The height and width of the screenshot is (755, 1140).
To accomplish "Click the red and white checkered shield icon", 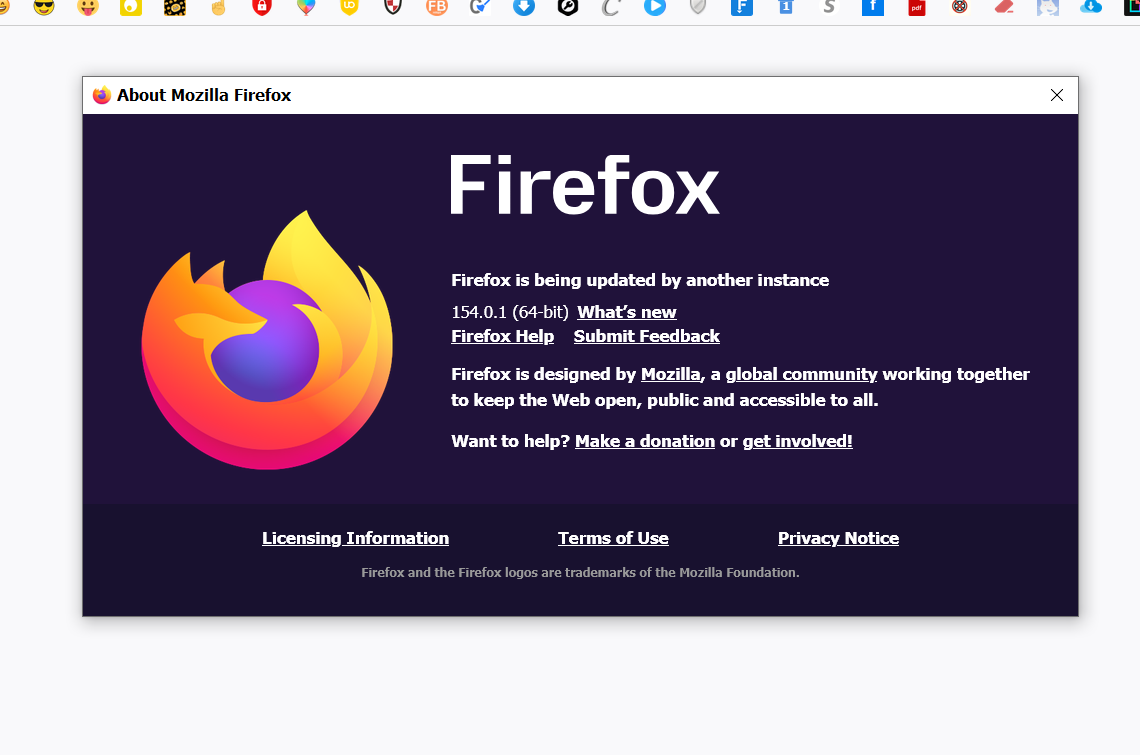I will [393, 7].
